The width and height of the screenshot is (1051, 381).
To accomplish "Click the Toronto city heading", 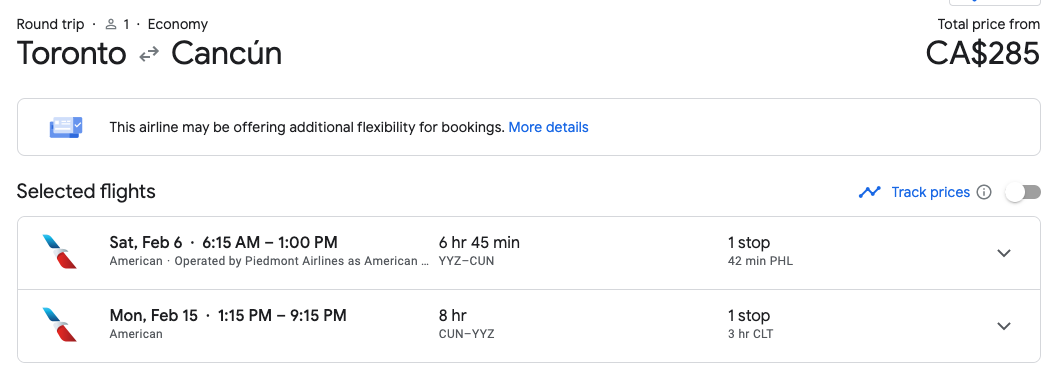I will [72, 54].
